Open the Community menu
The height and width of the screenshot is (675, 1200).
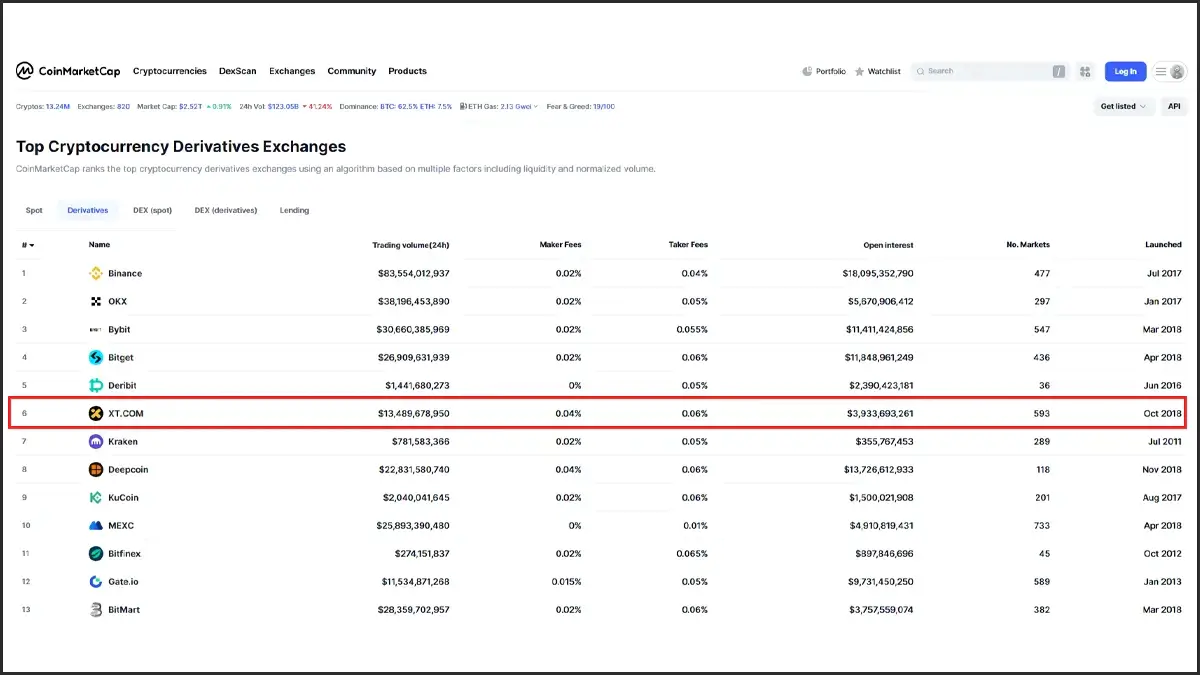352,72
